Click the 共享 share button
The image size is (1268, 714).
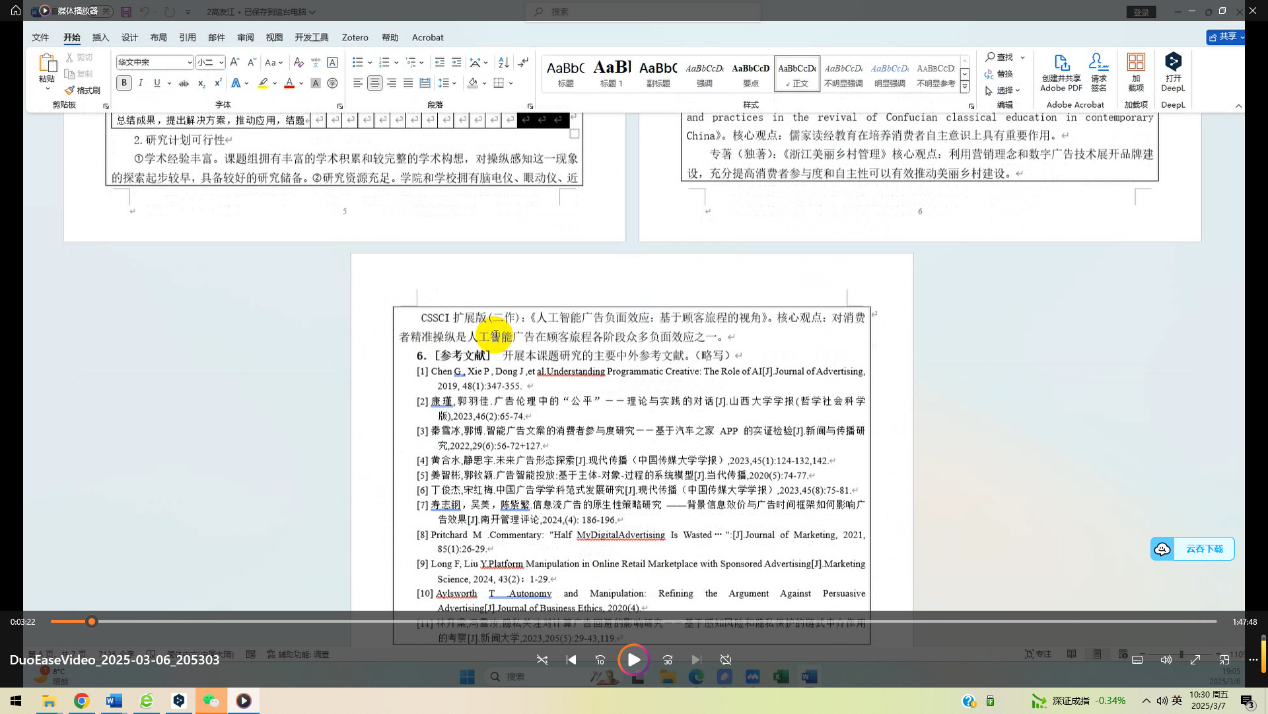point(1225,37)
